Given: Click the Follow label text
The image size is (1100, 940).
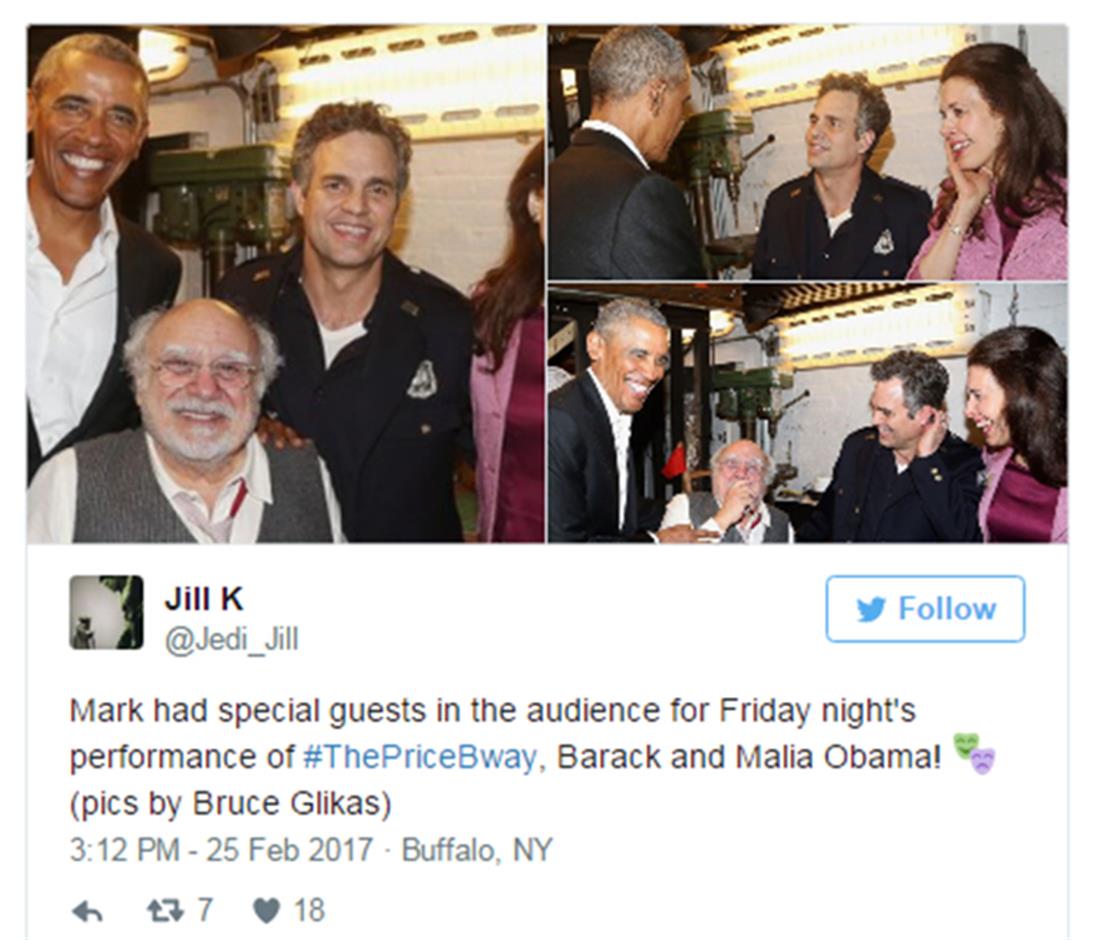Looking at the screenshot, I should tap(947, 609).
